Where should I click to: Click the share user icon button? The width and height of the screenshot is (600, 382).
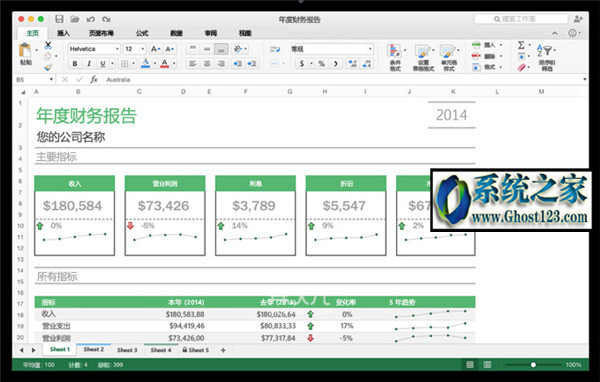point(578,19)
